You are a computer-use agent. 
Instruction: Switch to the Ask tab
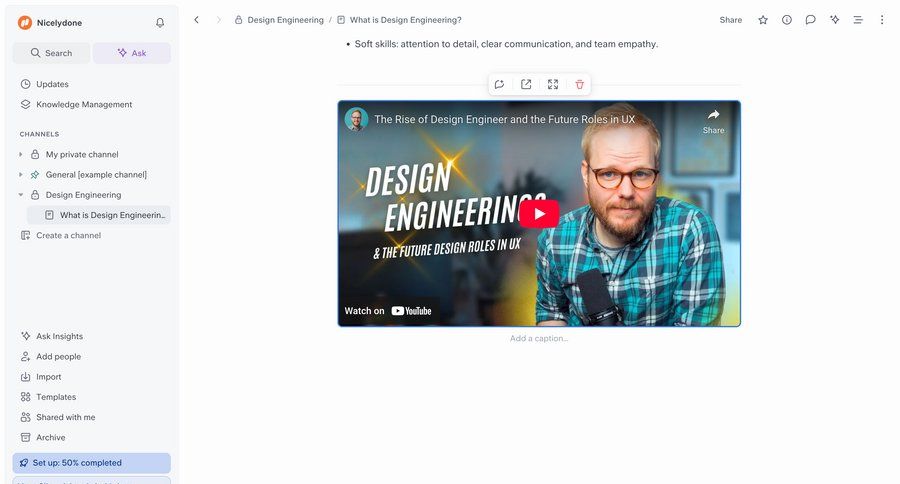click(131, 53)
